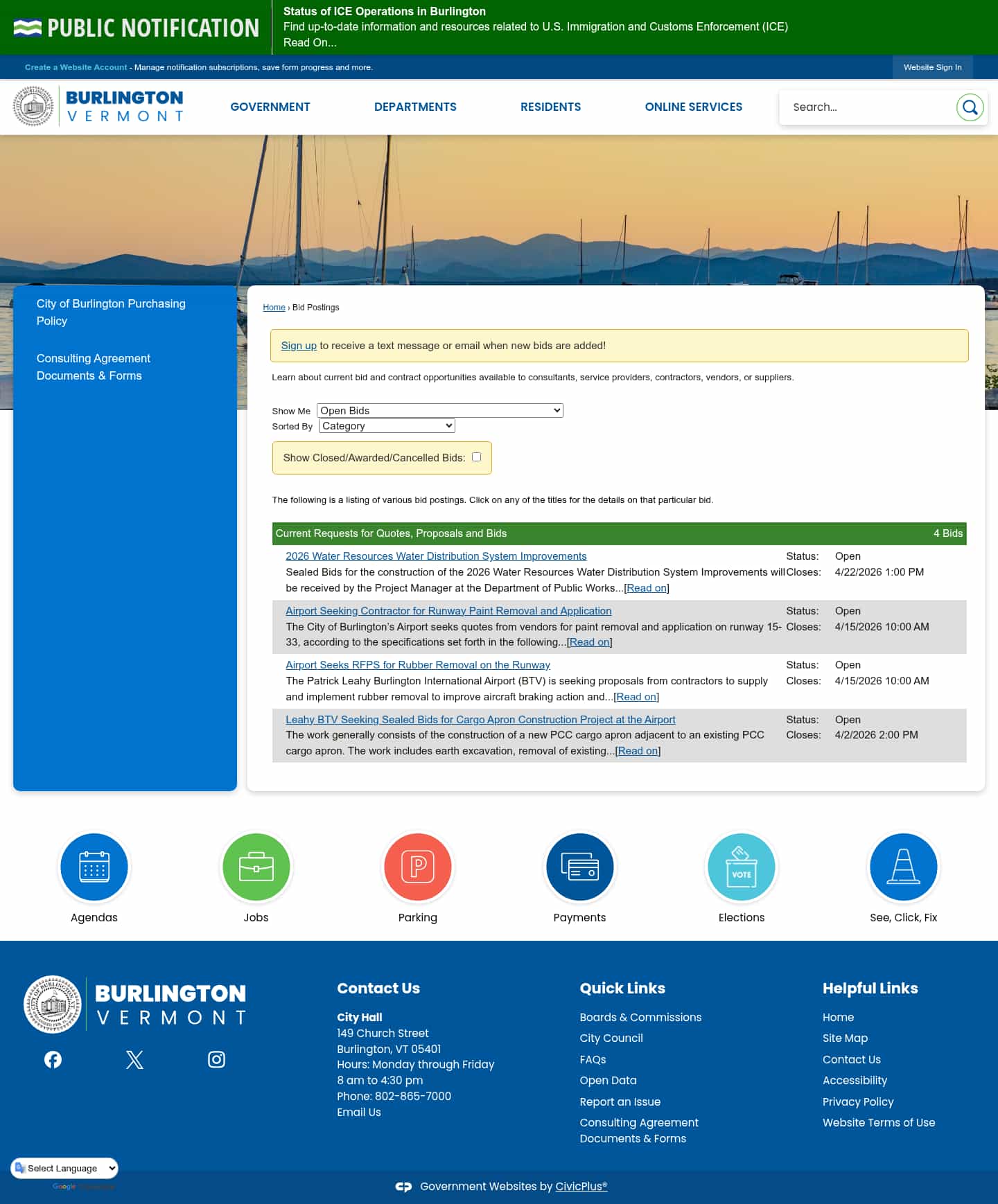Click the Website Sign In button
Viewport: 998px width, 1204px height.
pos(932,67)
